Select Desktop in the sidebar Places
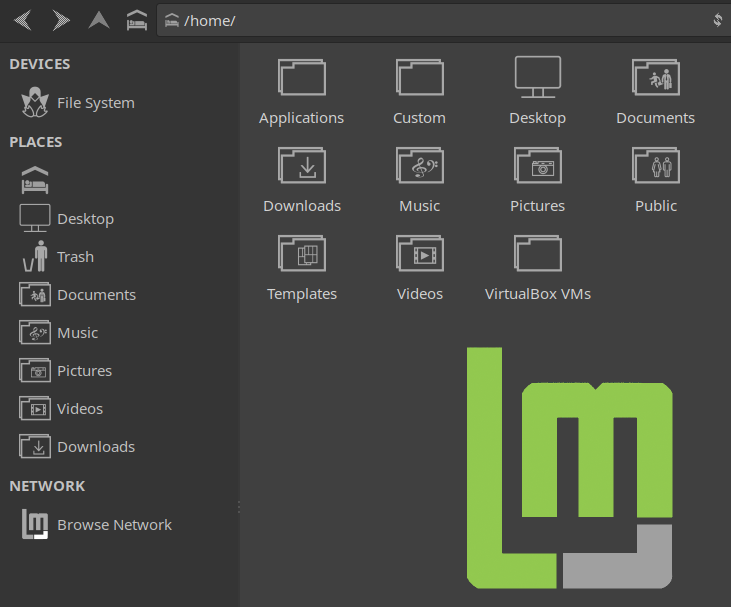731x607 pixels. click(x=67, y=218)
